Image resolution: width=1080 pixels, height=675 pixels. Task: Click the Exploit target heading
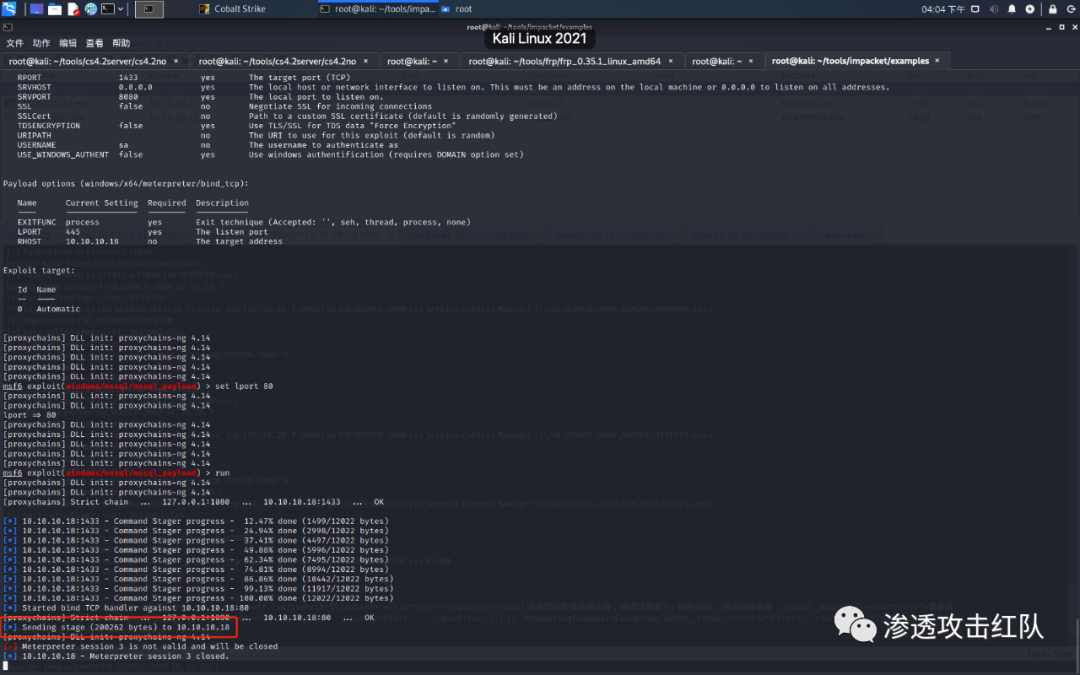tap(39, 270)
